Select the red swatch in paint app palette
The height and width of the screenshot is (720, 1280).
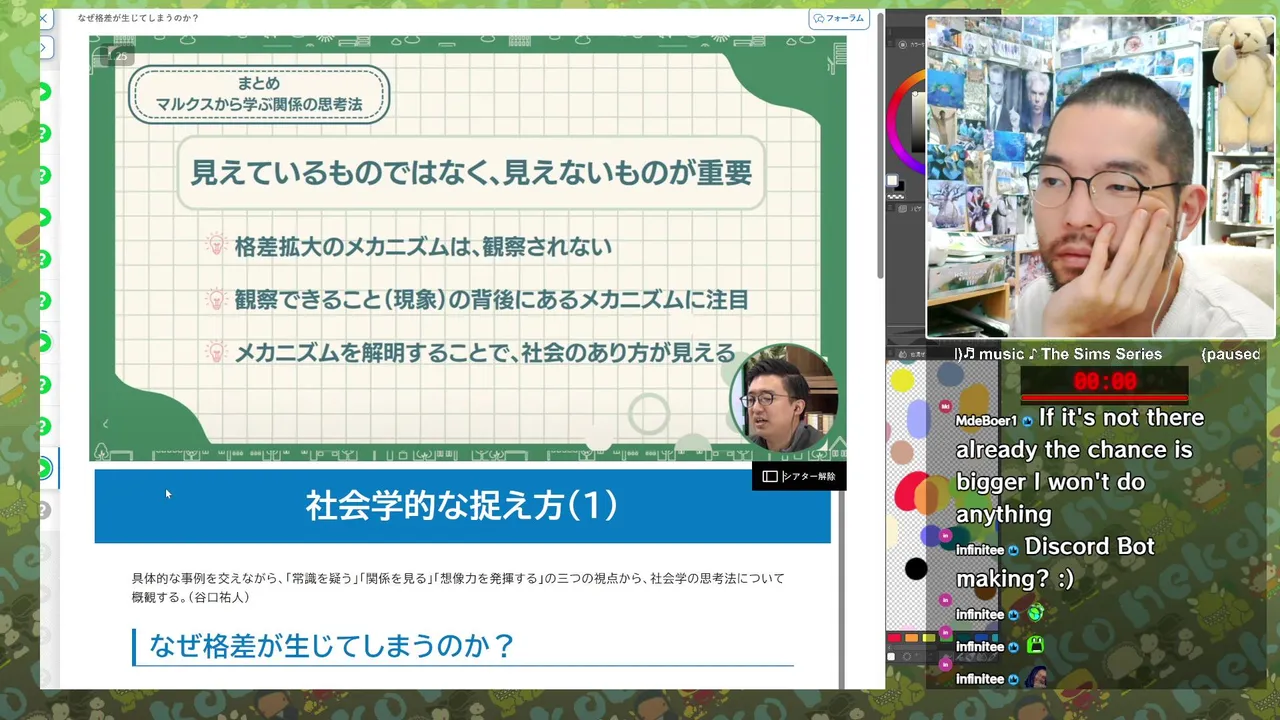[x=894, y=638]
